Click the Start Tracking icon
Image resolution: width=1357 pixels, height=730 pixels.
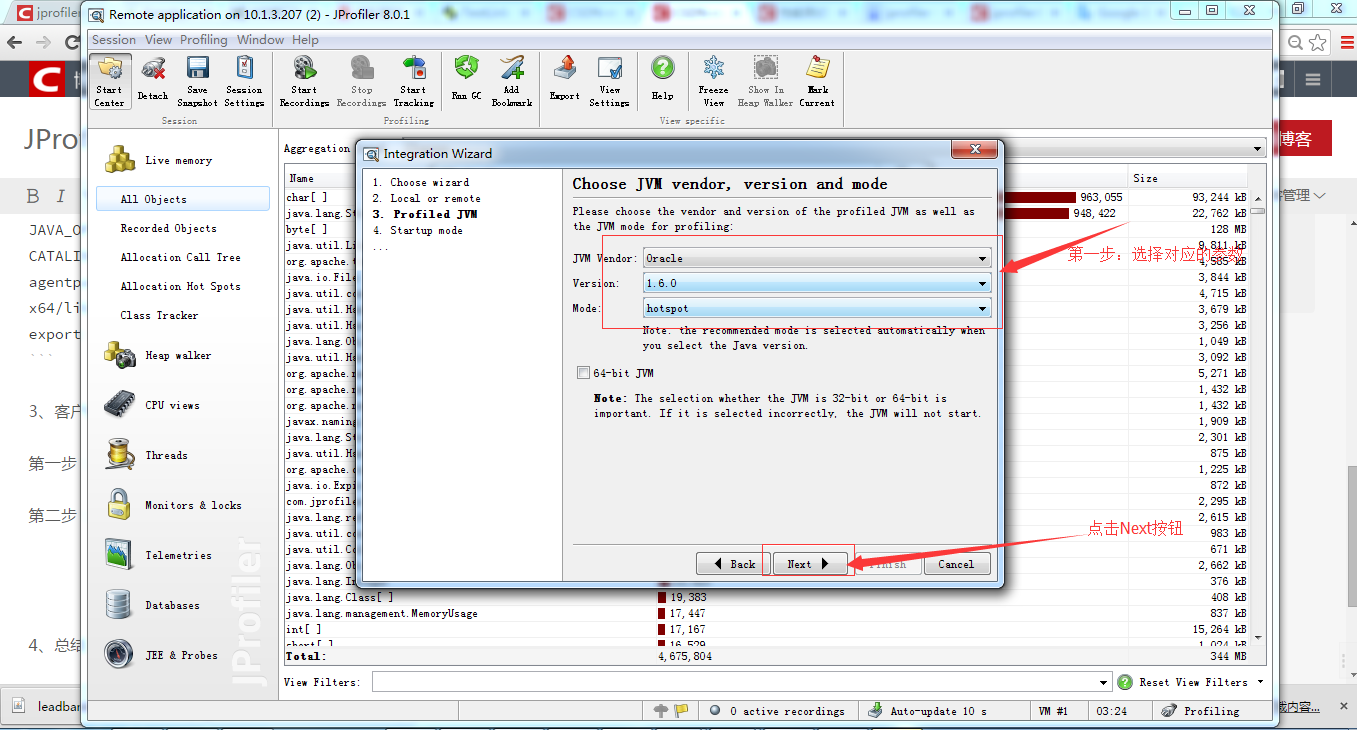coord(413,81)
